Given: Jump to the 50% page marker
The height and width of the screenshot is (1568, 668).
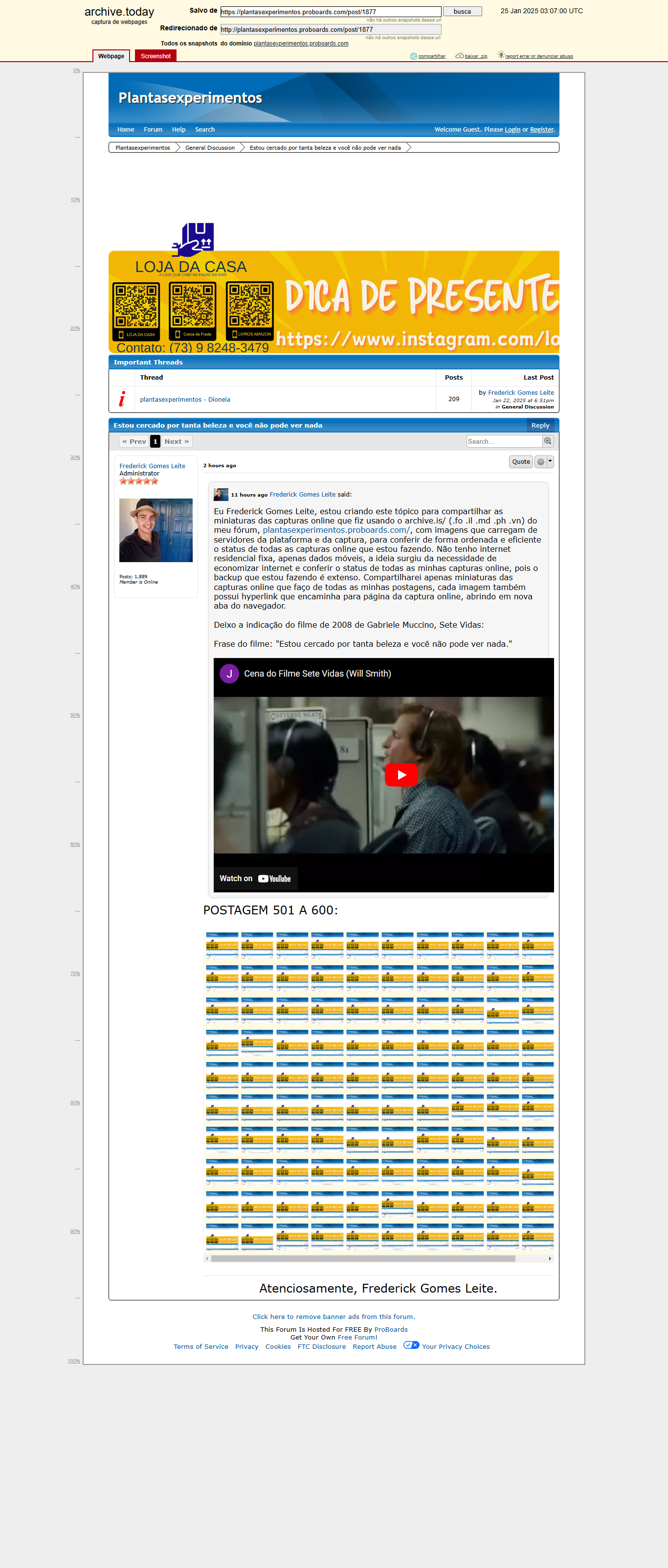Looking at the screenshot, I should point(75,715).
